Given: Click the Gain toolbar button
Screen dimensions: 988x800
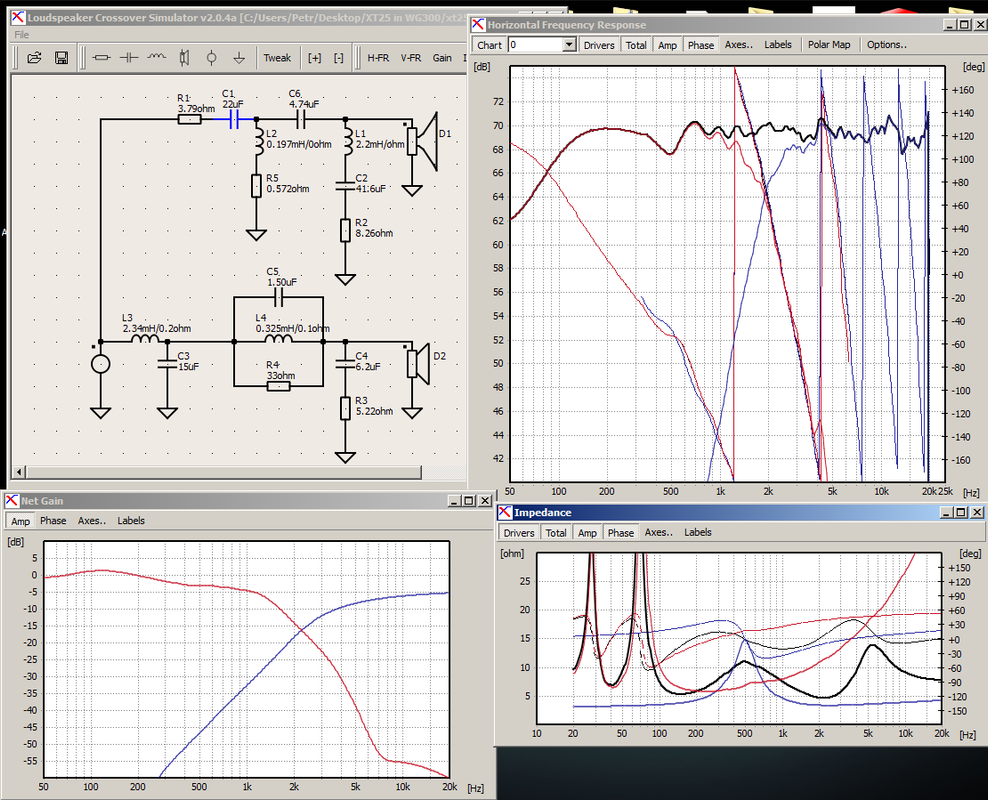Looking at the screenshot, I should [442, 58].
